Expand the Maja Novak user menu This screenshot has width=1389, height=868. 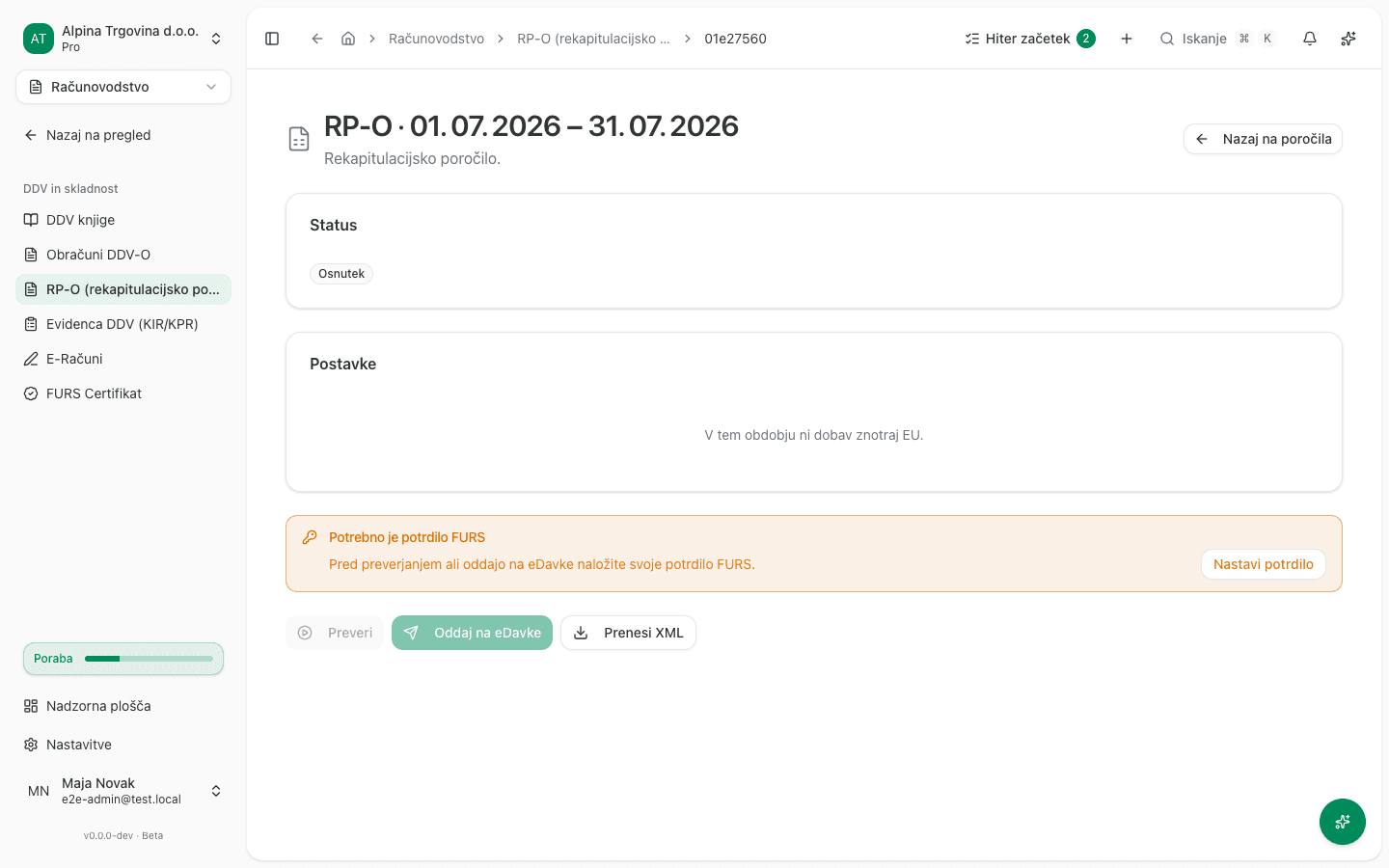point(123,791)
